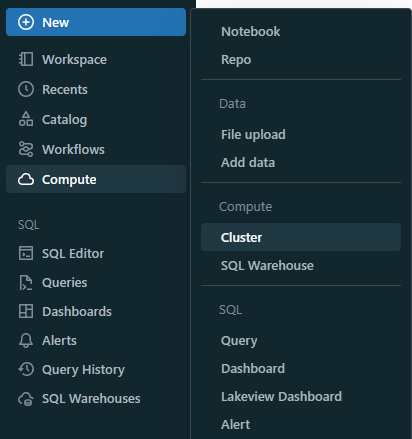Open Workspace from the sidebar
The height and width of the screenshot is (439, 412).
pyautogui.click(x=74, y=60)
